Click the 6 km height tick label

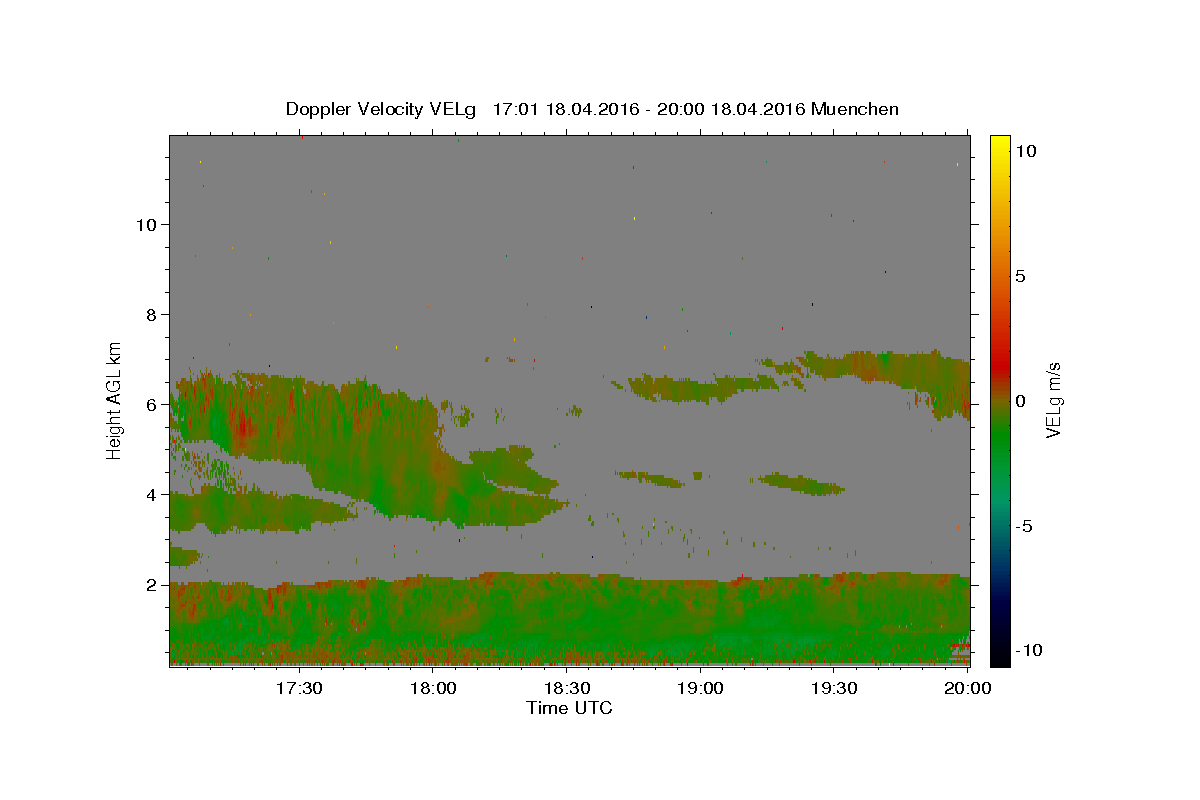tap(151, 404)
